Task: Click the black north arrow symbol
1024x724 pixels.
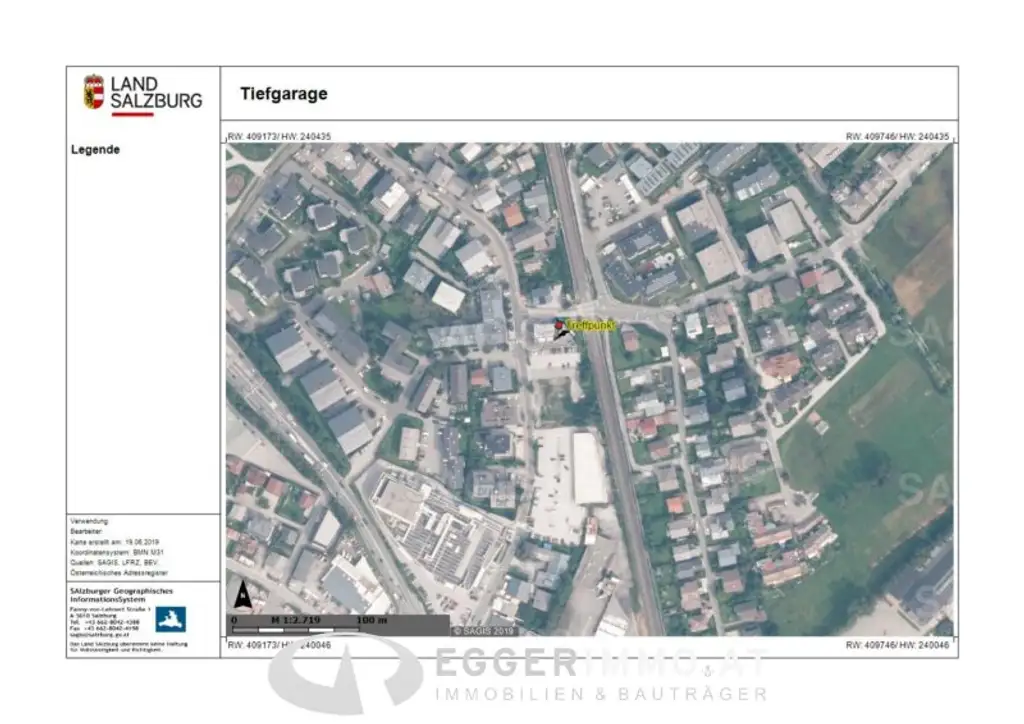Action: tap(240, 595)
